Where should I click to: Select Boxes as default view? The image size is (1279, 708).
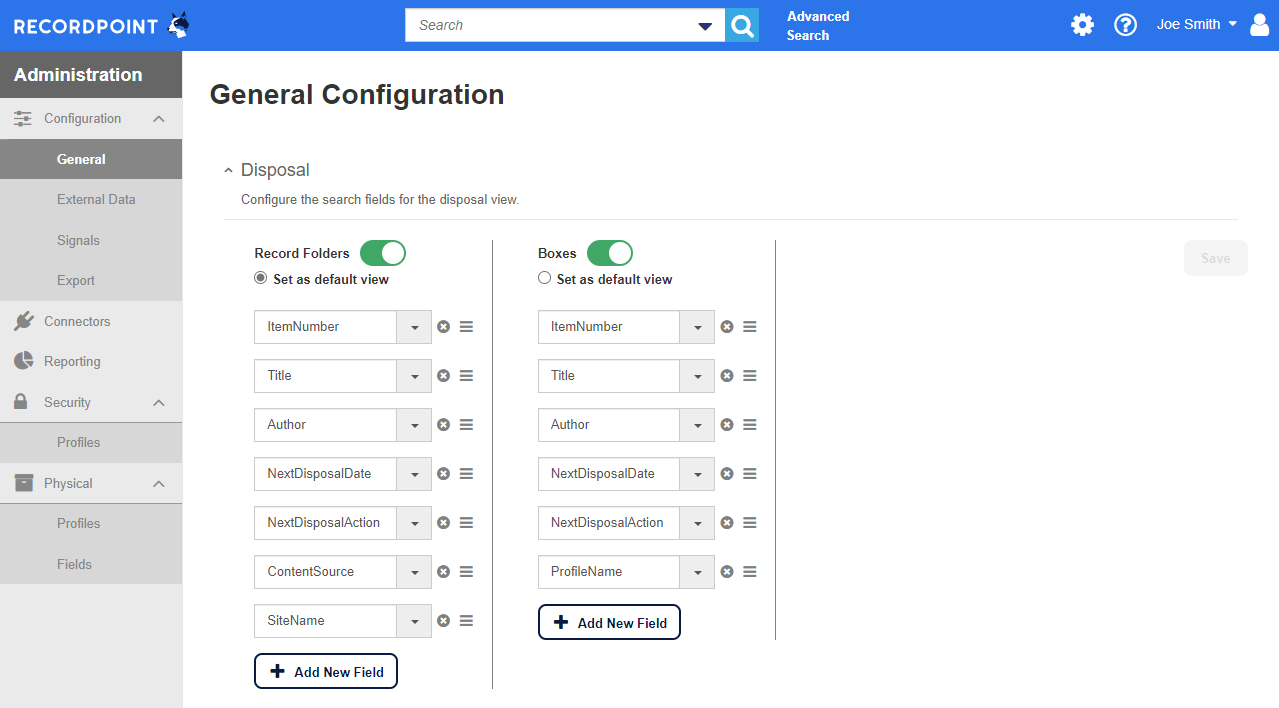point(545,278)
